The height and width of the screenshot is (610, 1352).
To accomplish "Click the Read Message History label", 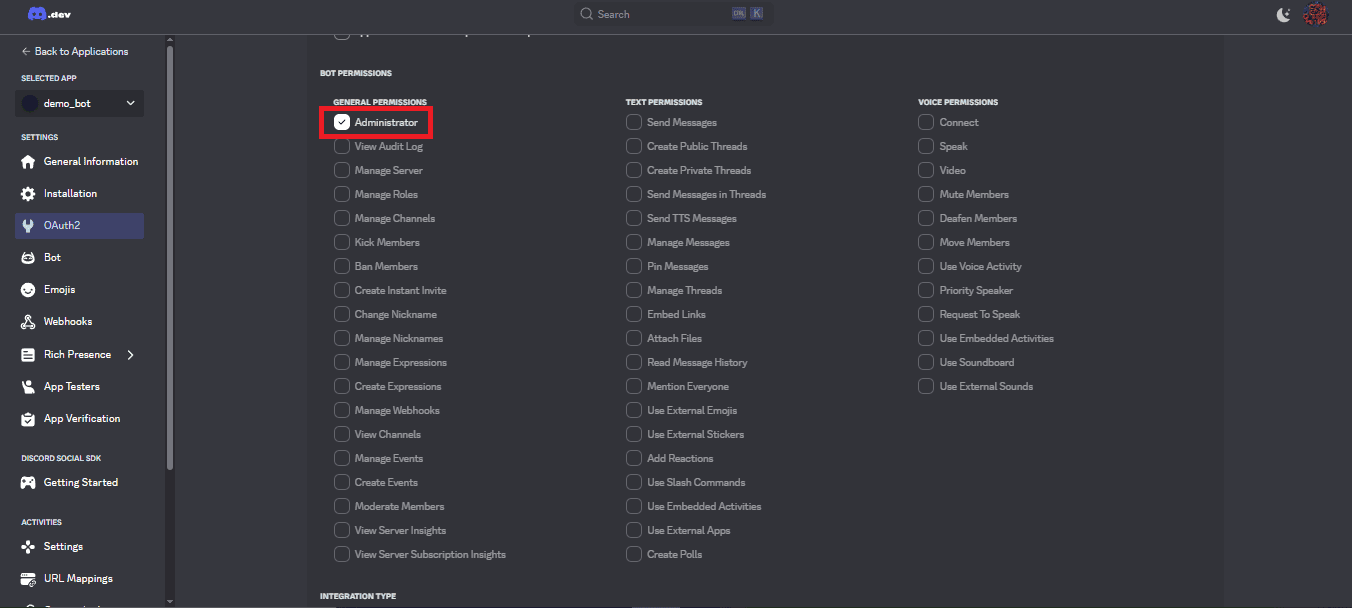I will 697,363.
